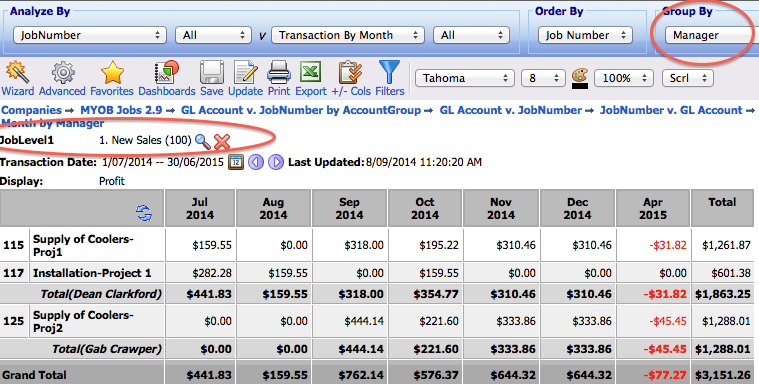Go to previous date period arrow
This screenshot has width=759, height=390.
point(256,162)
